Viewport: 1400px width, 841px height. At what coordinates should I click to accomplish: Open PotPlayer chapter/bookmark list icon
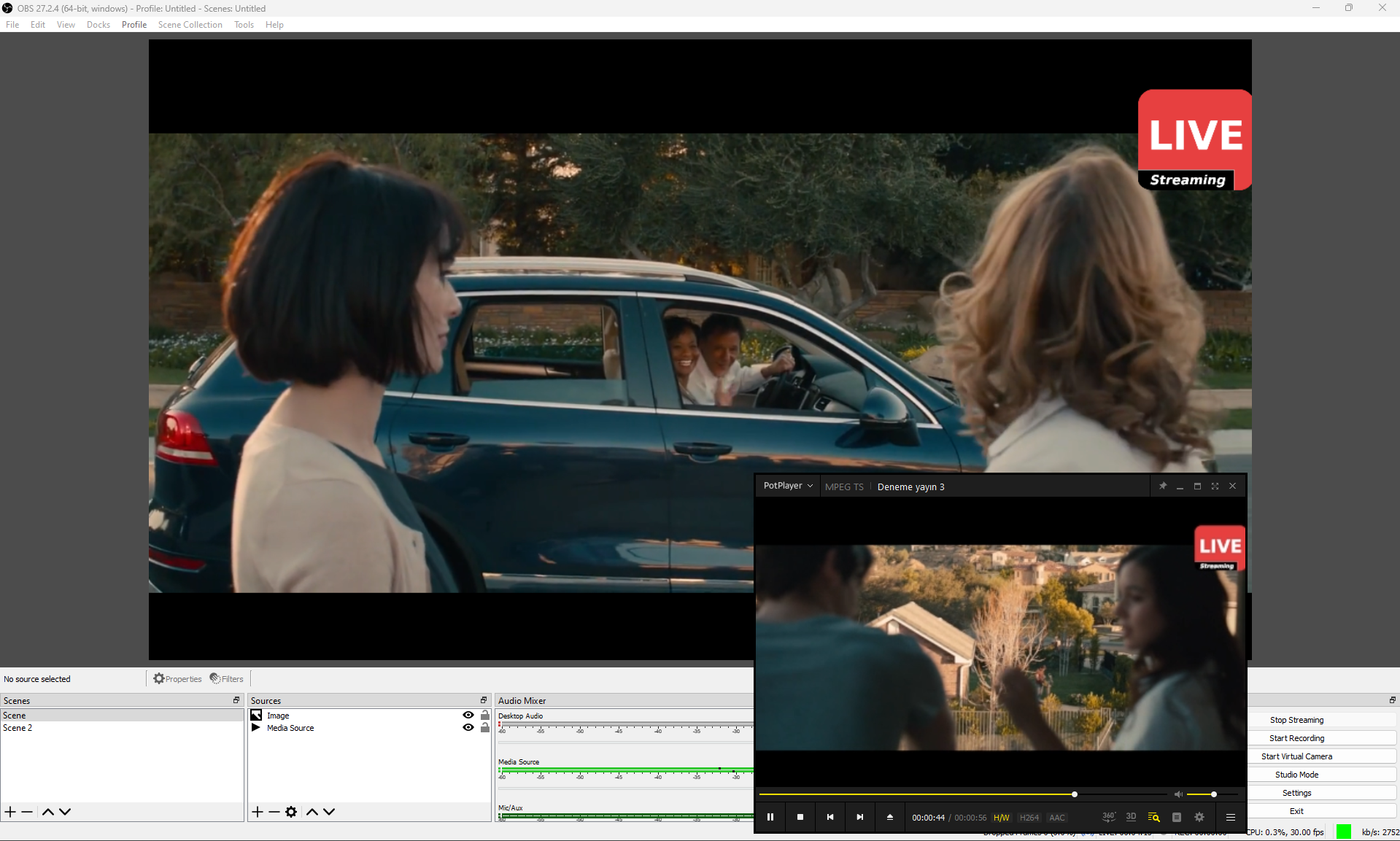(1177, 817)
